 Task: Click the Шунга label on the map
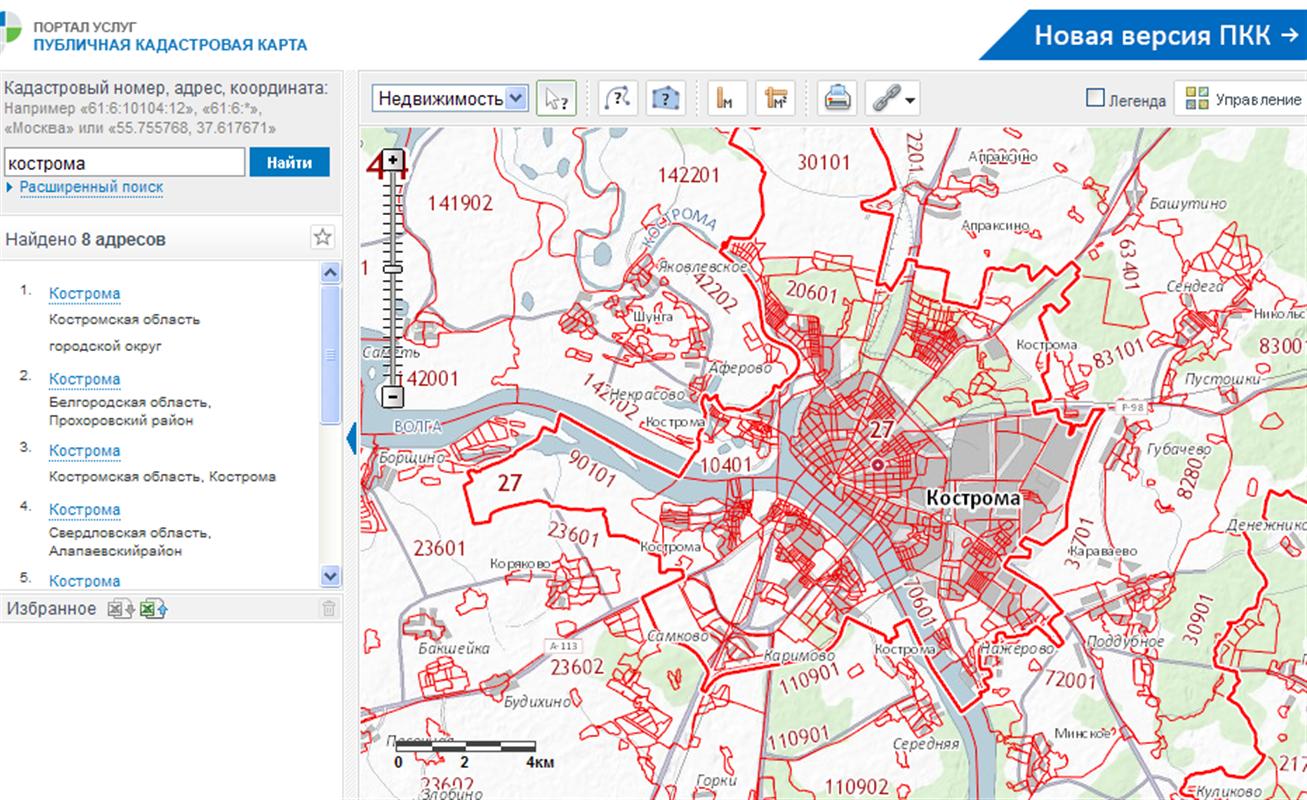(652, 316)
